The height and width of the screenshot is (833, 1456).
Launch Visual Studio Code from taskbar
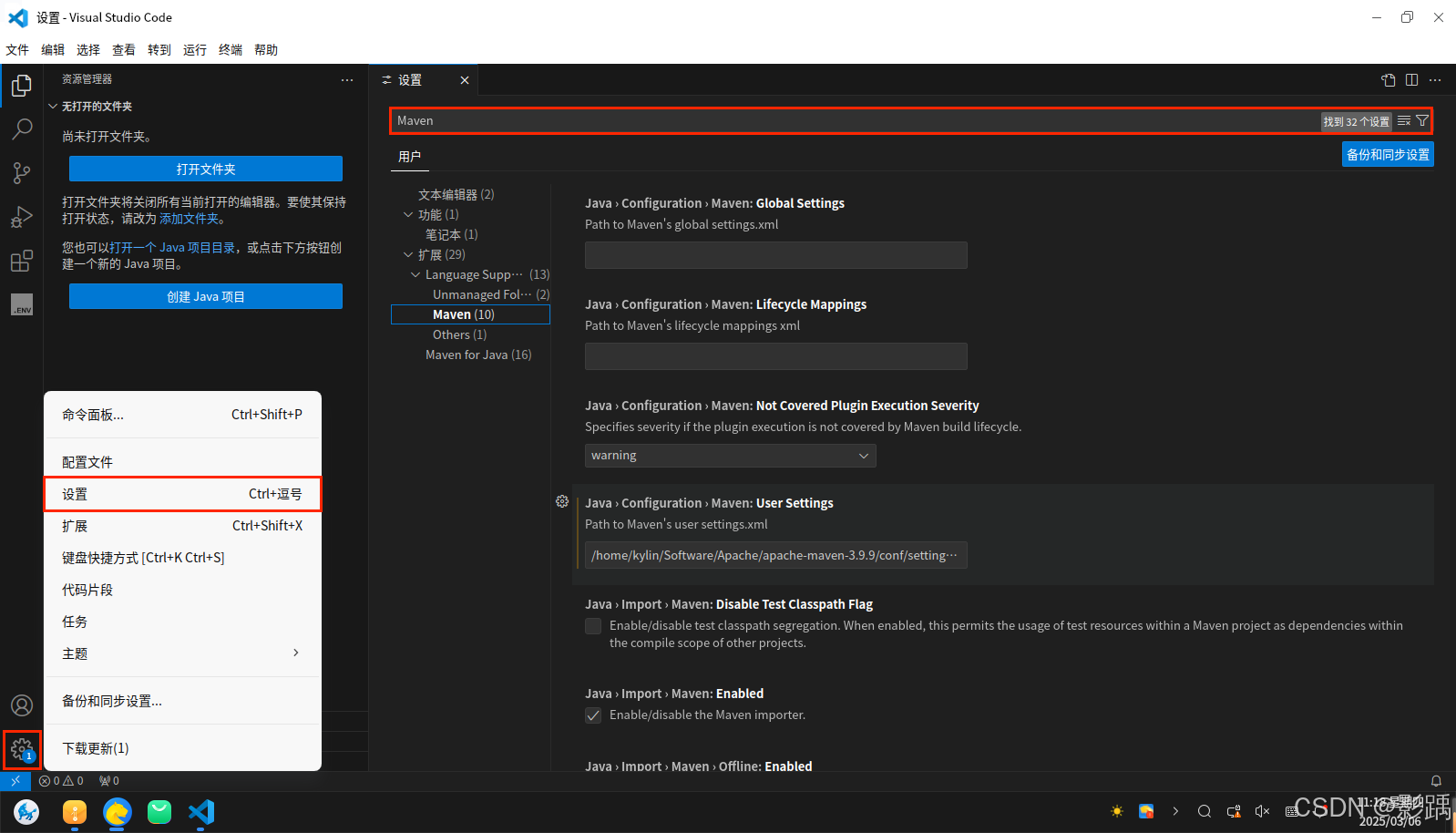pyautogui.click(x=201, y=811)
